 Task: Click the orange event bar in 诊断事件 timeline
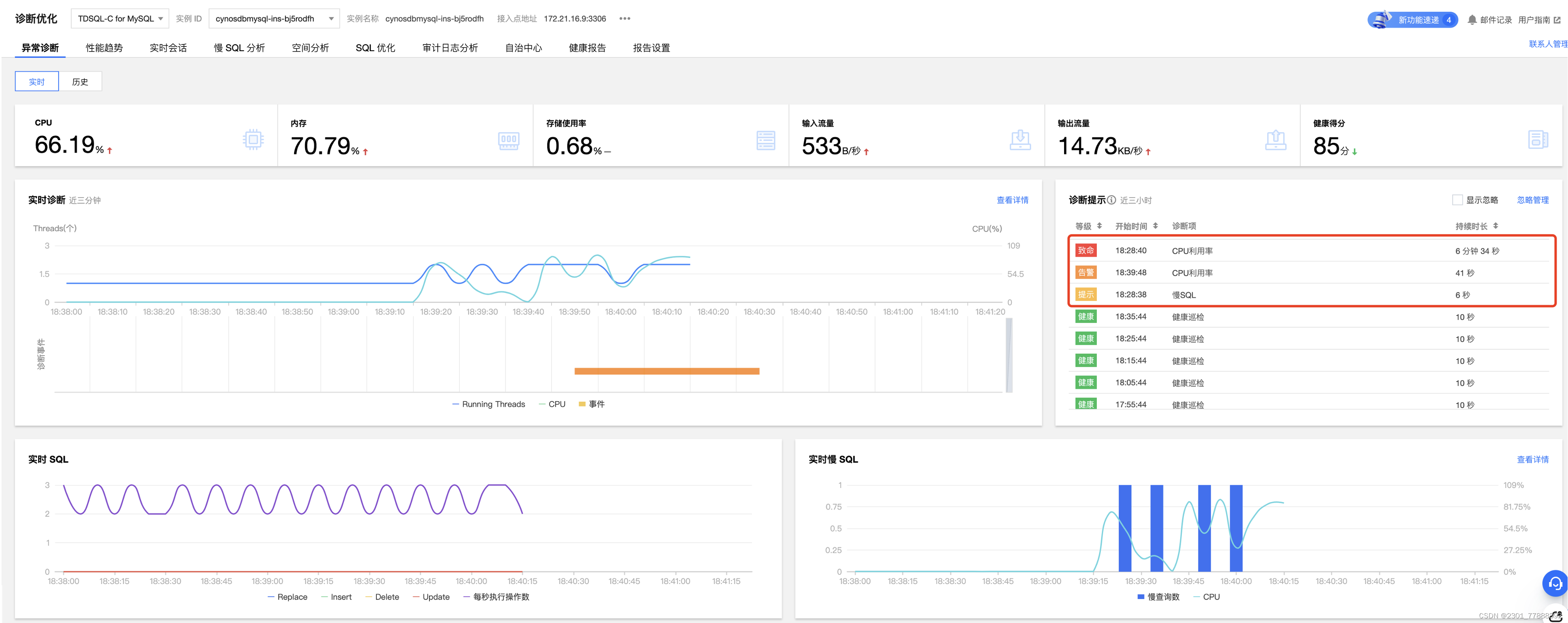(667, 371)
